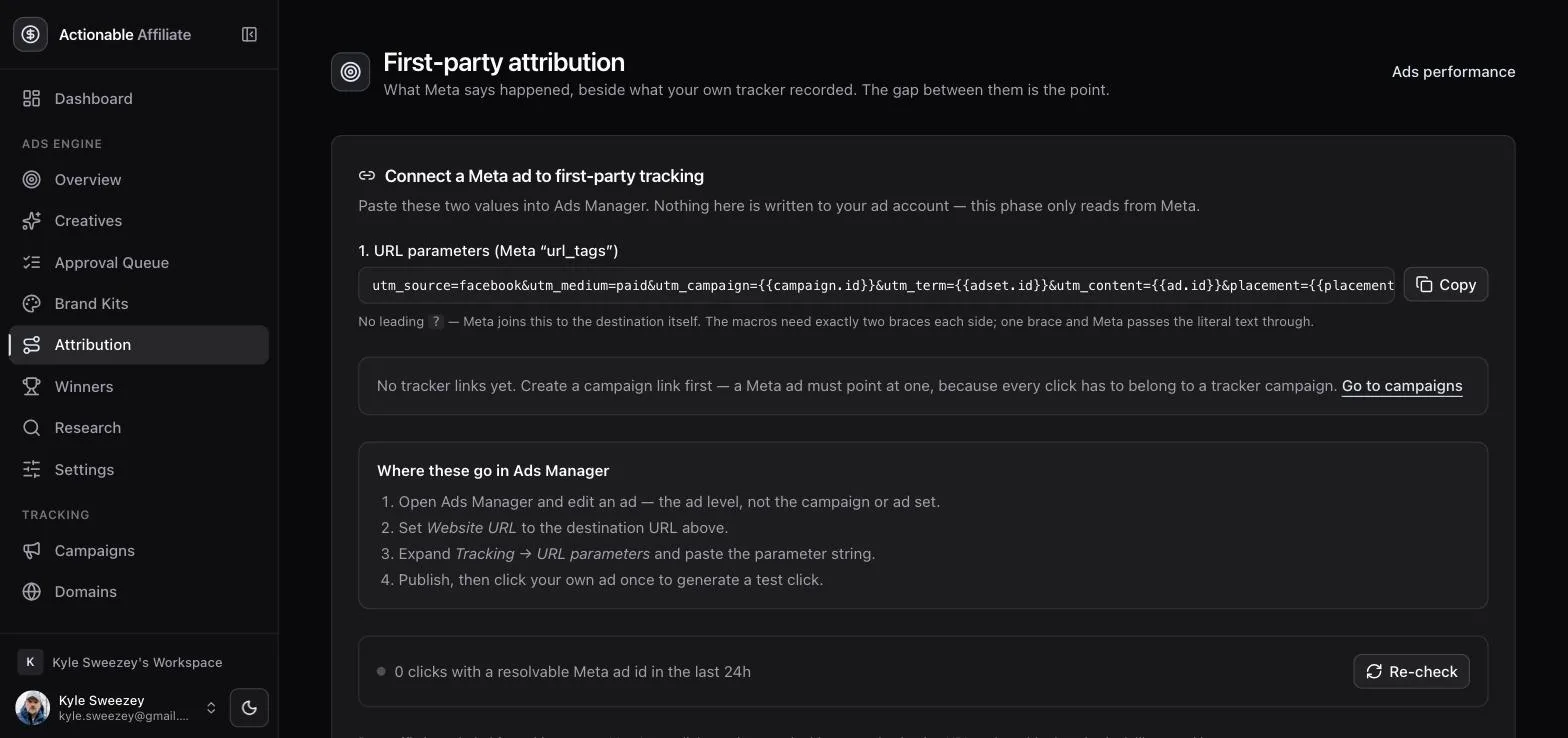The width and height of the screenshot is (1568, 738).
Task: Open the Dashboard page
Action: pyautogui.click(x=139, y=98)
